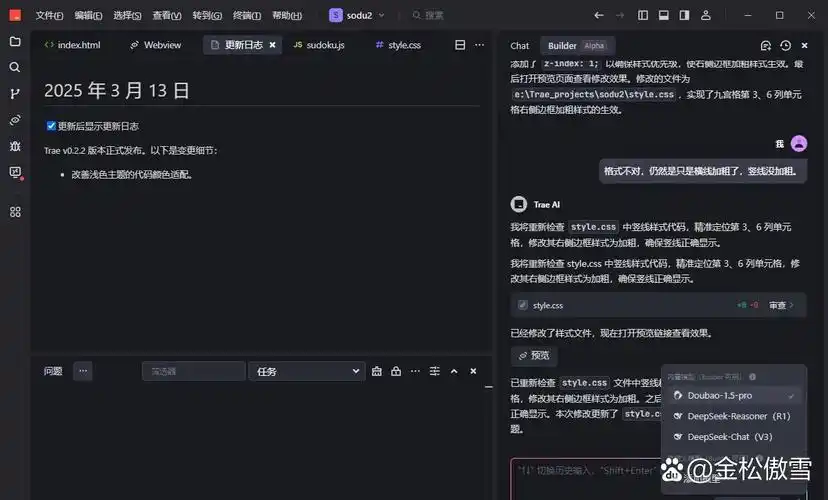Click the user avatar beside 我

tap(798, 144)
